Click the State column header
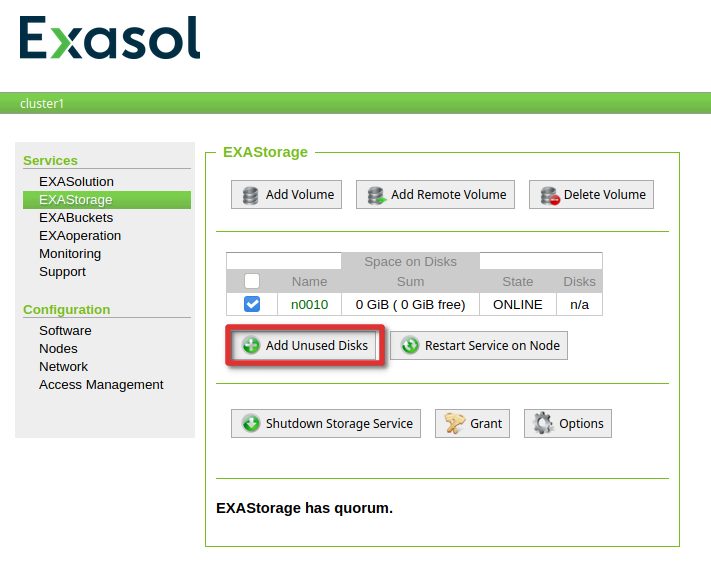 pyautogui.click(x=517, y=281)
